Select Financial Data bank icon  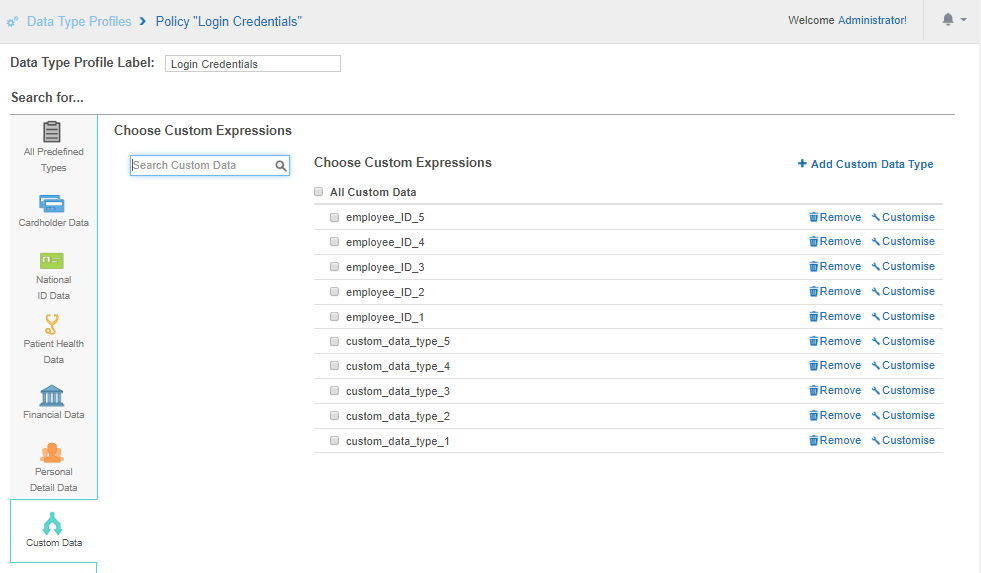point(53,395)
